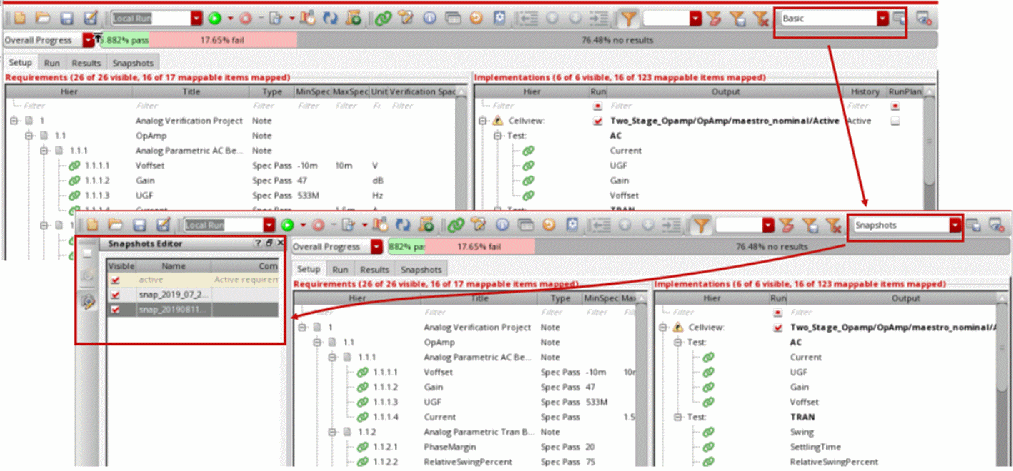Click blue Reload arrows icon in top window toolbar
Image resolution: width=1013 pixels, height=471 pixels.
click(330, 19)
